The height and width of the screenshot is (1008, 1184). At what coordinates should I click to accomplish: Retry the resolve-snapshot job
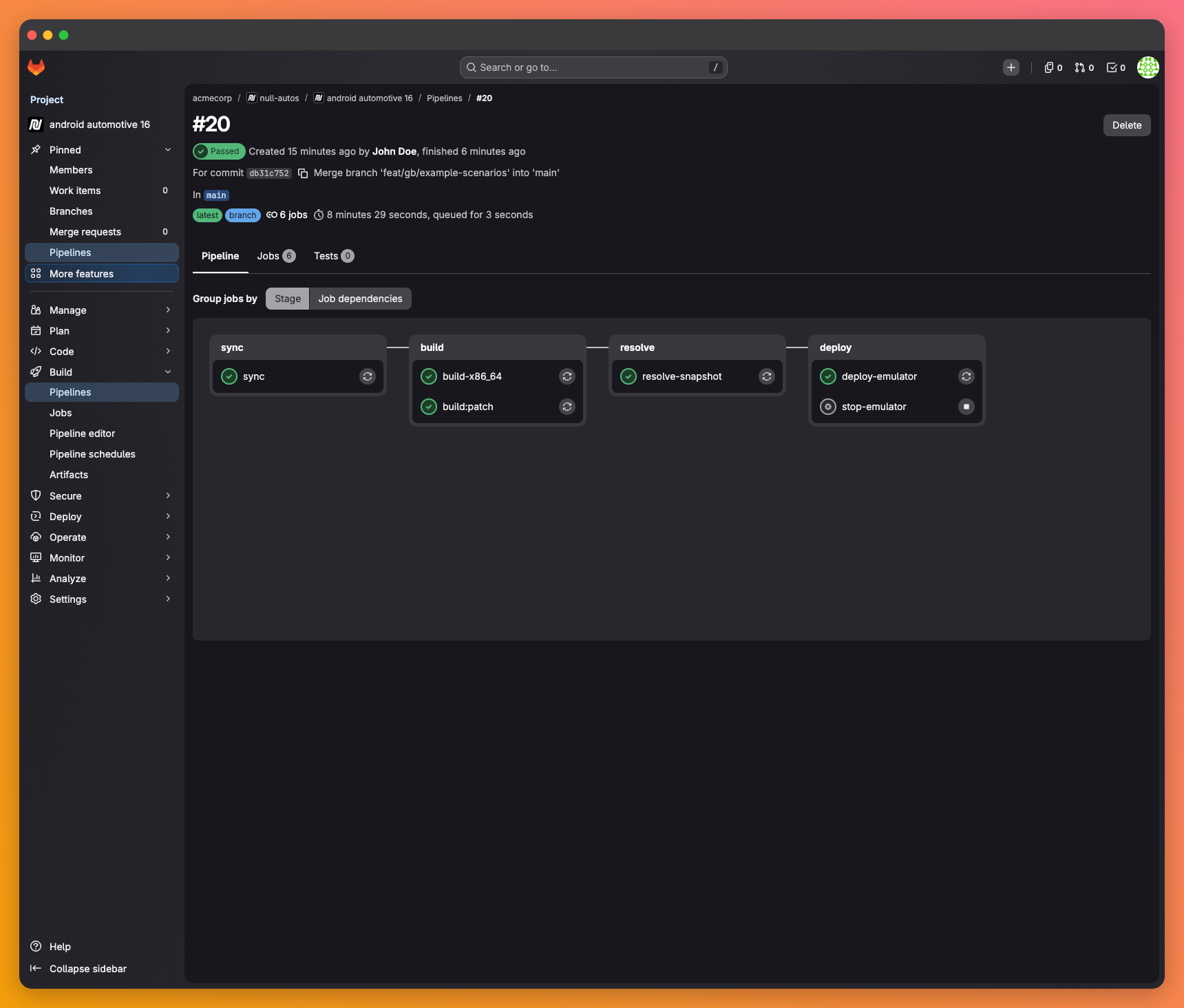pos(767,376)
